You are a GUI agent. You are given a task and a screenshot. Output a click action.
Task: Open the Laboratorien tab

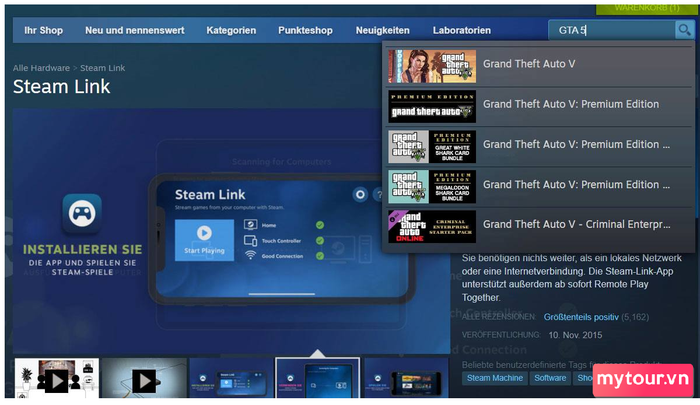coord(462,30)
